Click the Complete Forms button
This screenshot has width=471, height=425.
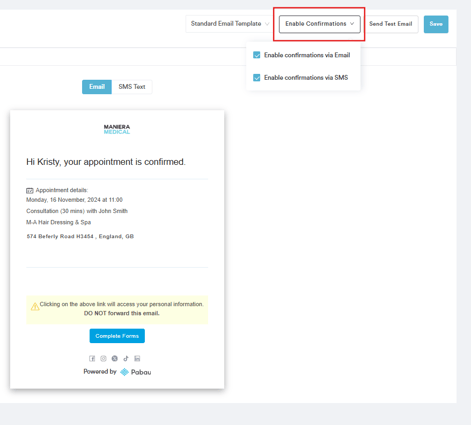click(117, 336)
